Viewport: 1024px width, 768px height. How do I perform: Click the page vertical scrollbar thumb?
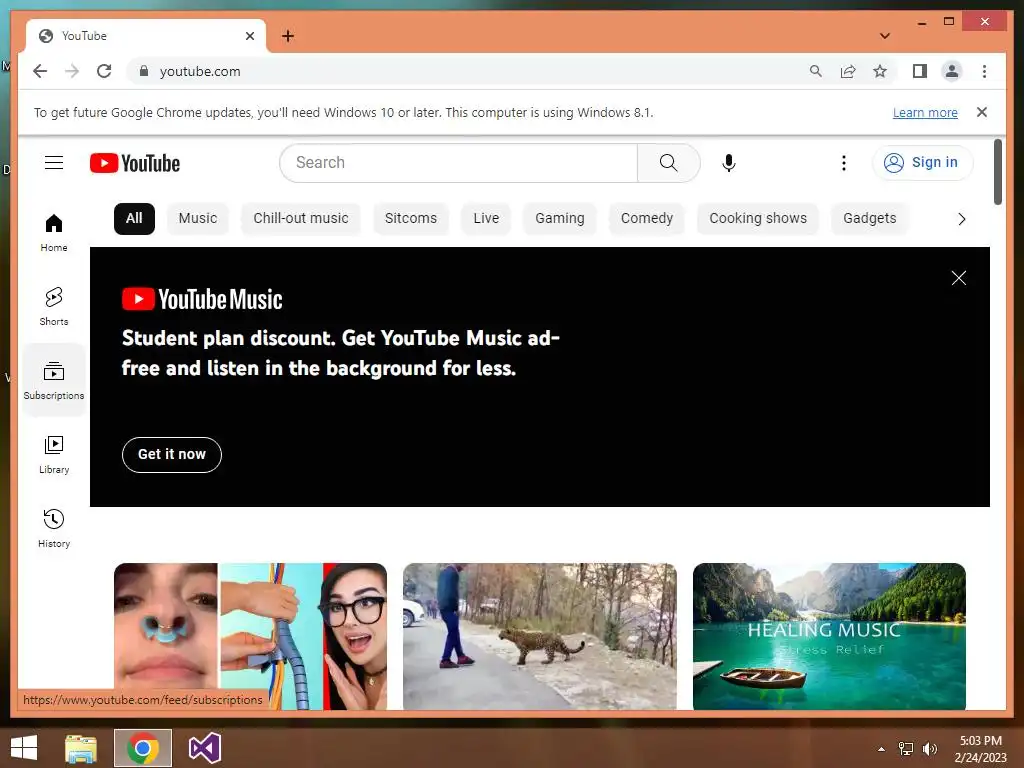tap(997, 172)
